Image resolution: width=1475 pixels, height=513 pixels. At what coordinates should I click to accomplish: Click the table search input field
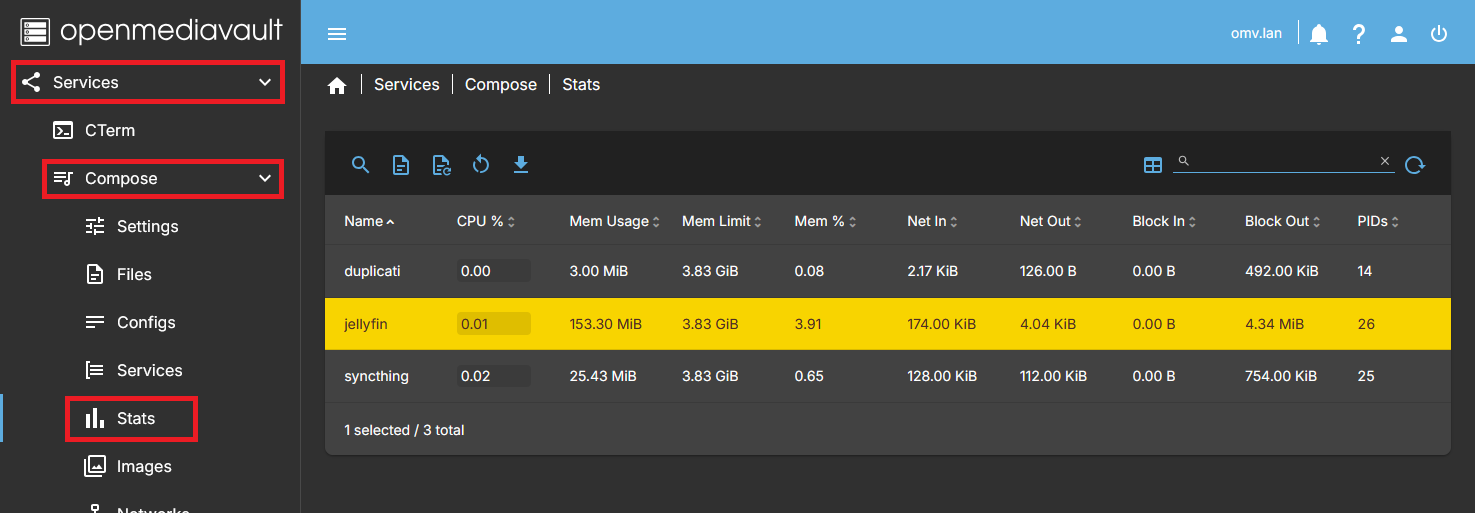coord(1282,161)
